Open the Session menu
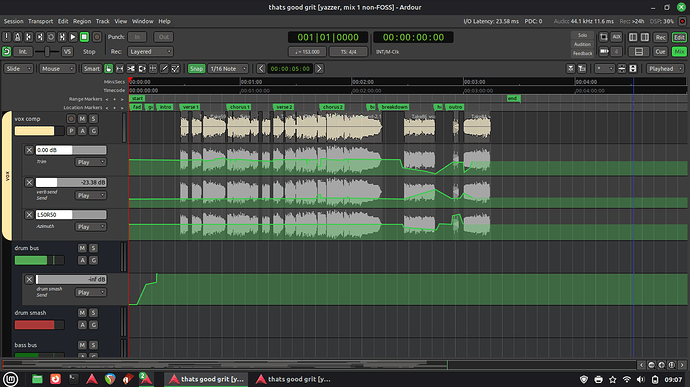690x387 pixels. coord(14,21)
